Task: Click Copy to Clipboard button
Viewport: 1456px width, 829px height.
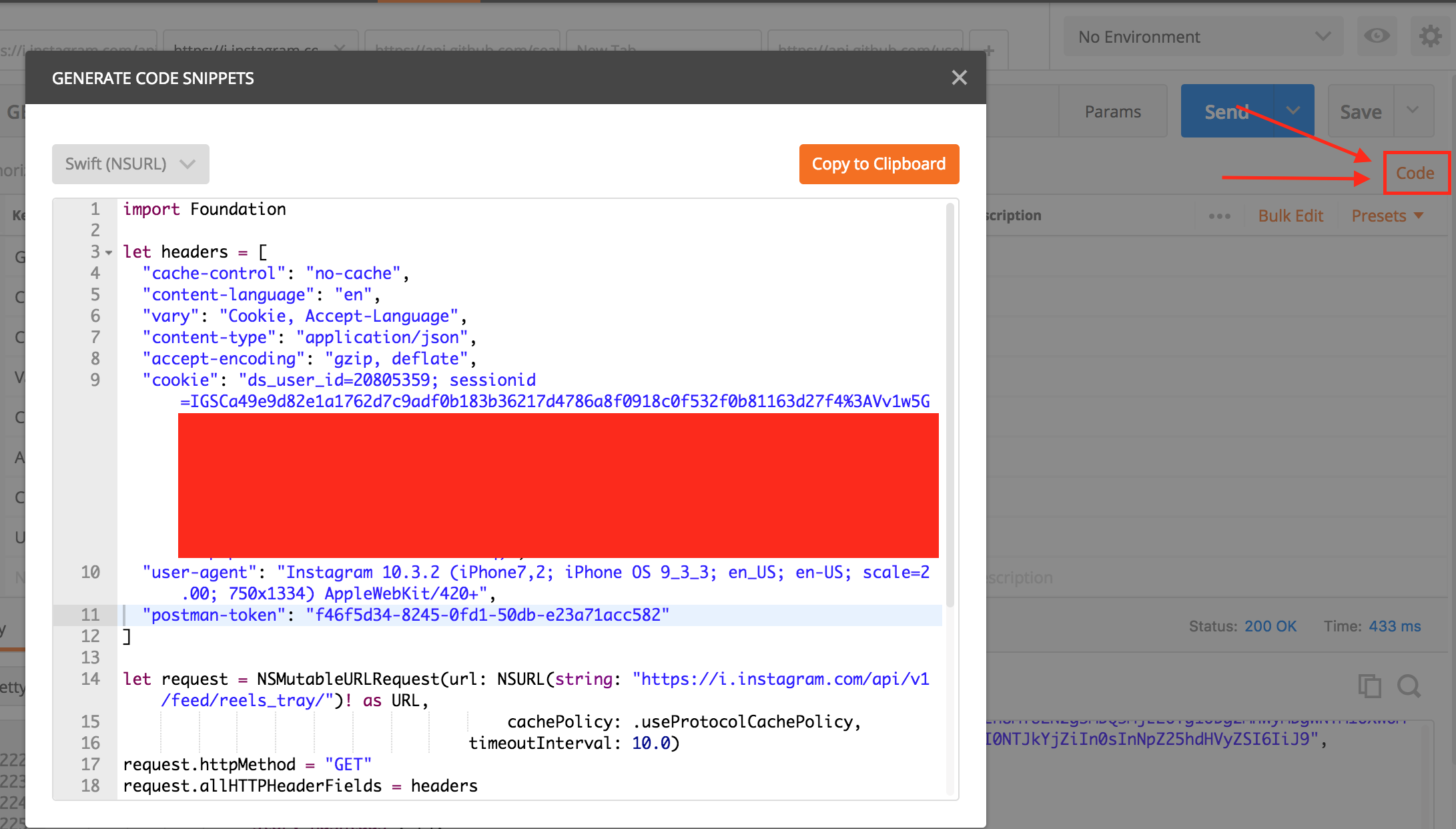Action: point(878,164)
